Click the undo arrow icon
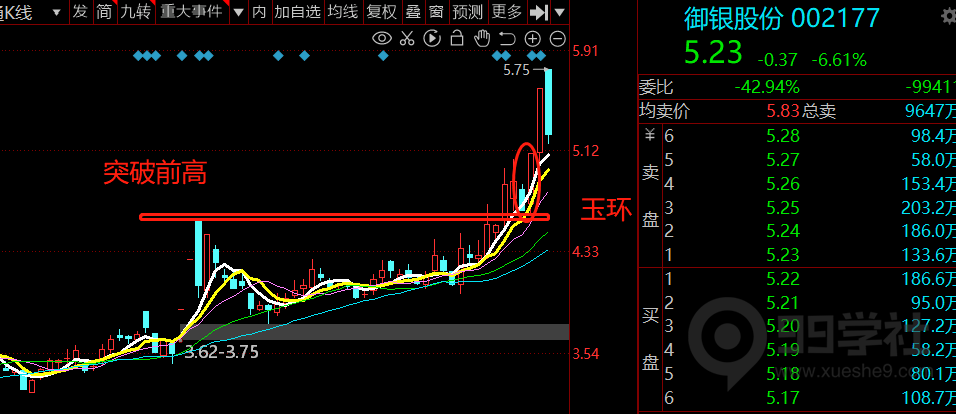This screenshot has width=956, height=414. [506, 38]
